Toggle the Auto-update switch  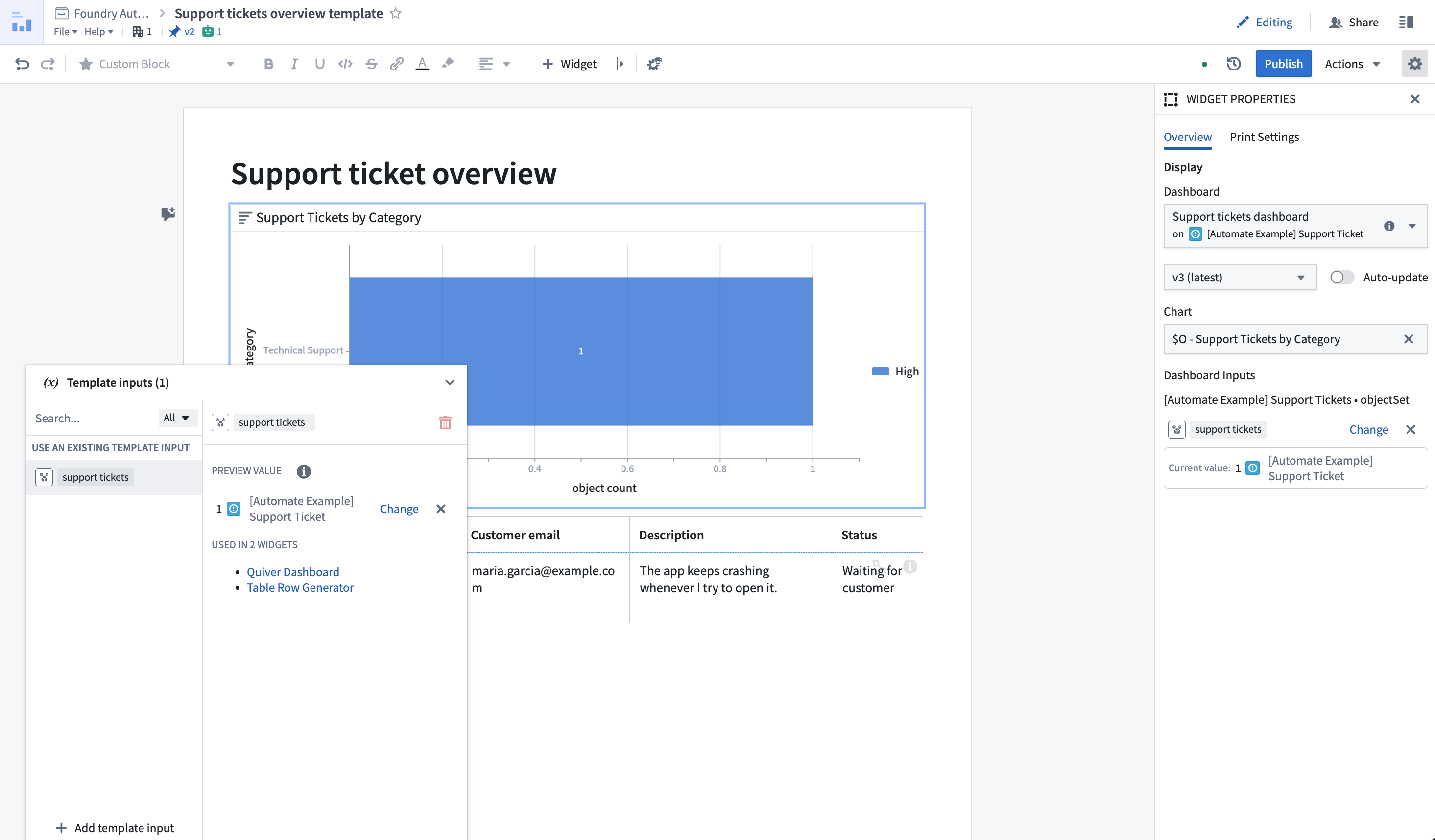pos(1342,276)
